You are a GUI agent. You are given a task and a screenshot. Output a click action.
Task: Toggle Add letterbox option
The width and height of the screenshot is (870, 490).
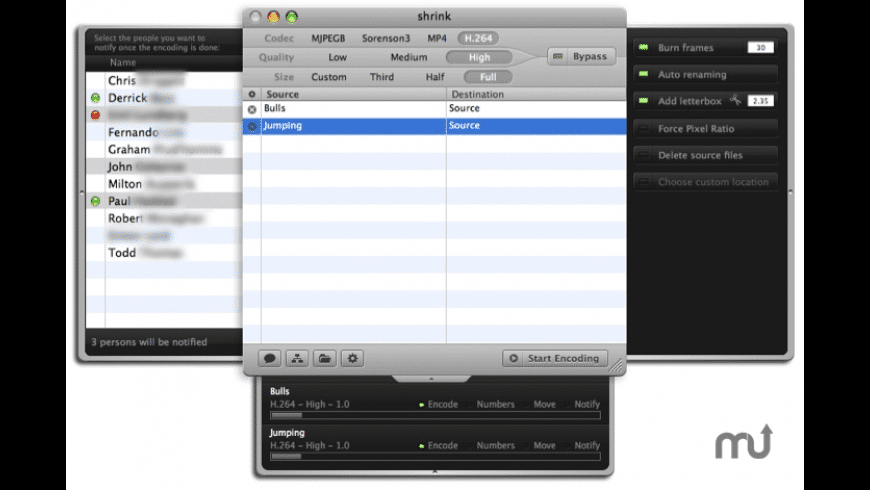[644, 101]
